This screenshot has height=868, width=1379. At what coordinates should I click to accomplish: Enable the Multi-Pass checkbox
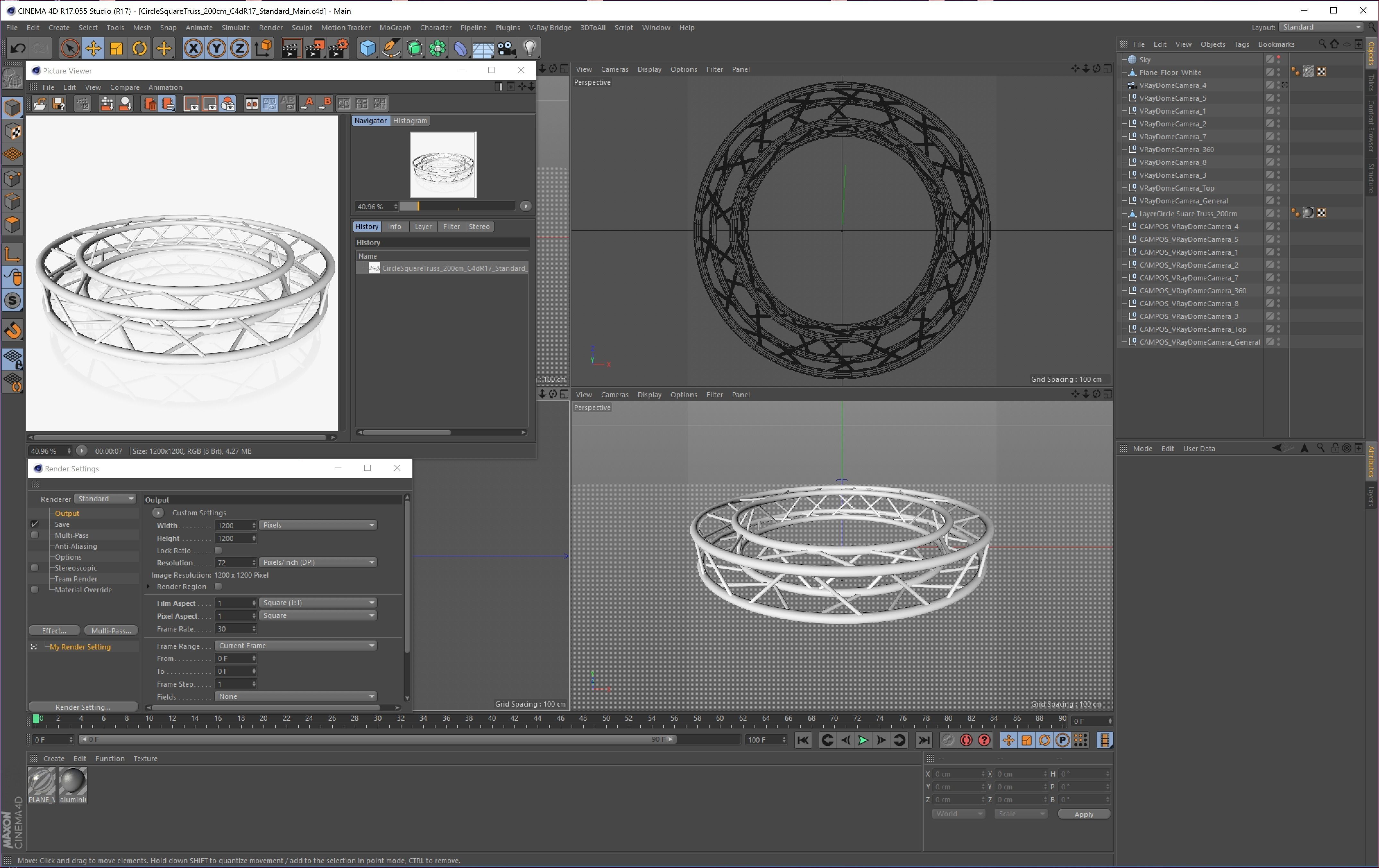pos(35,535)
